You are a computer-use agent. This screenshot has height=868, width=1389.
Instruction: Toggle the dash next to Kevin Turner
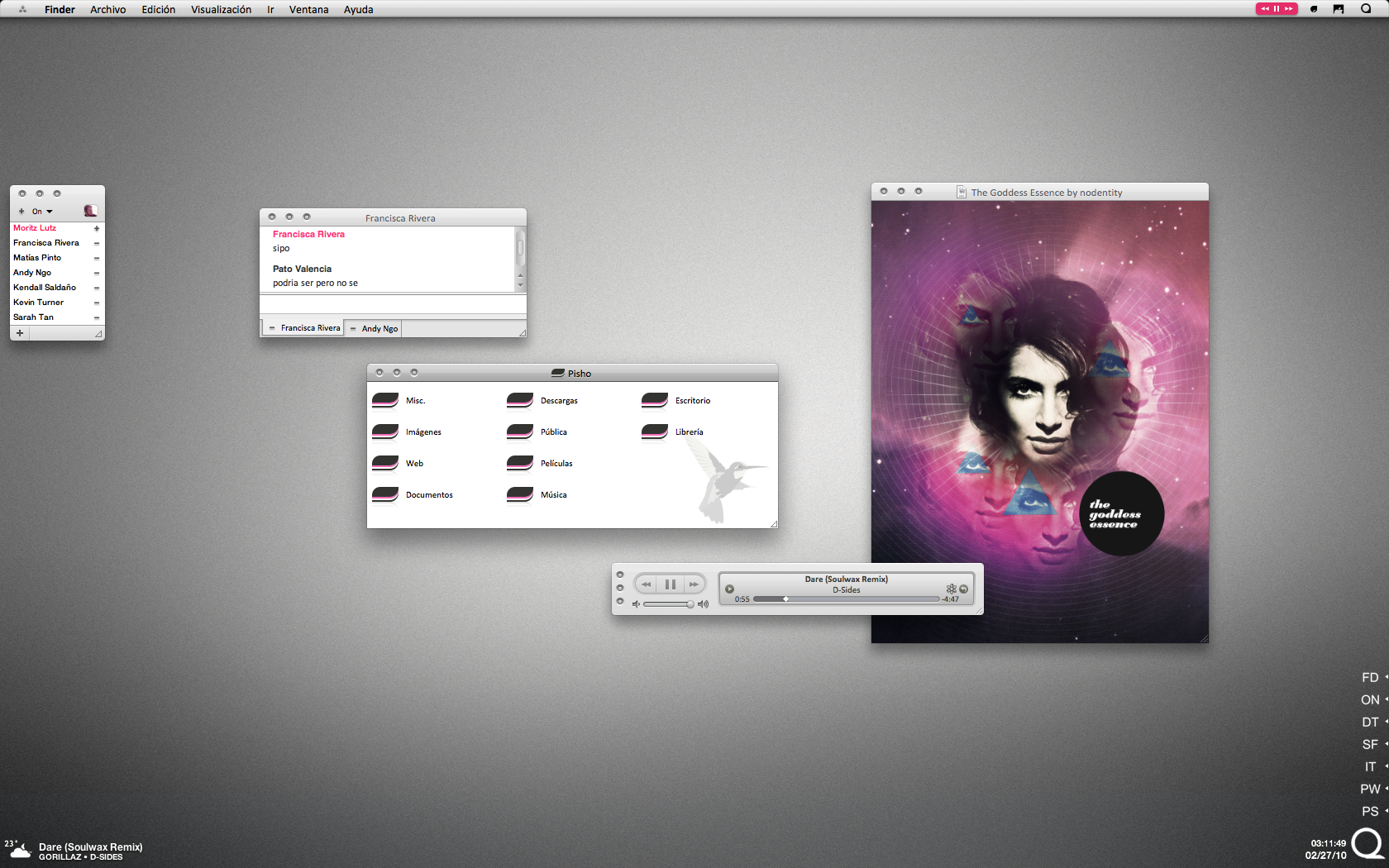[x=96, y=303]
